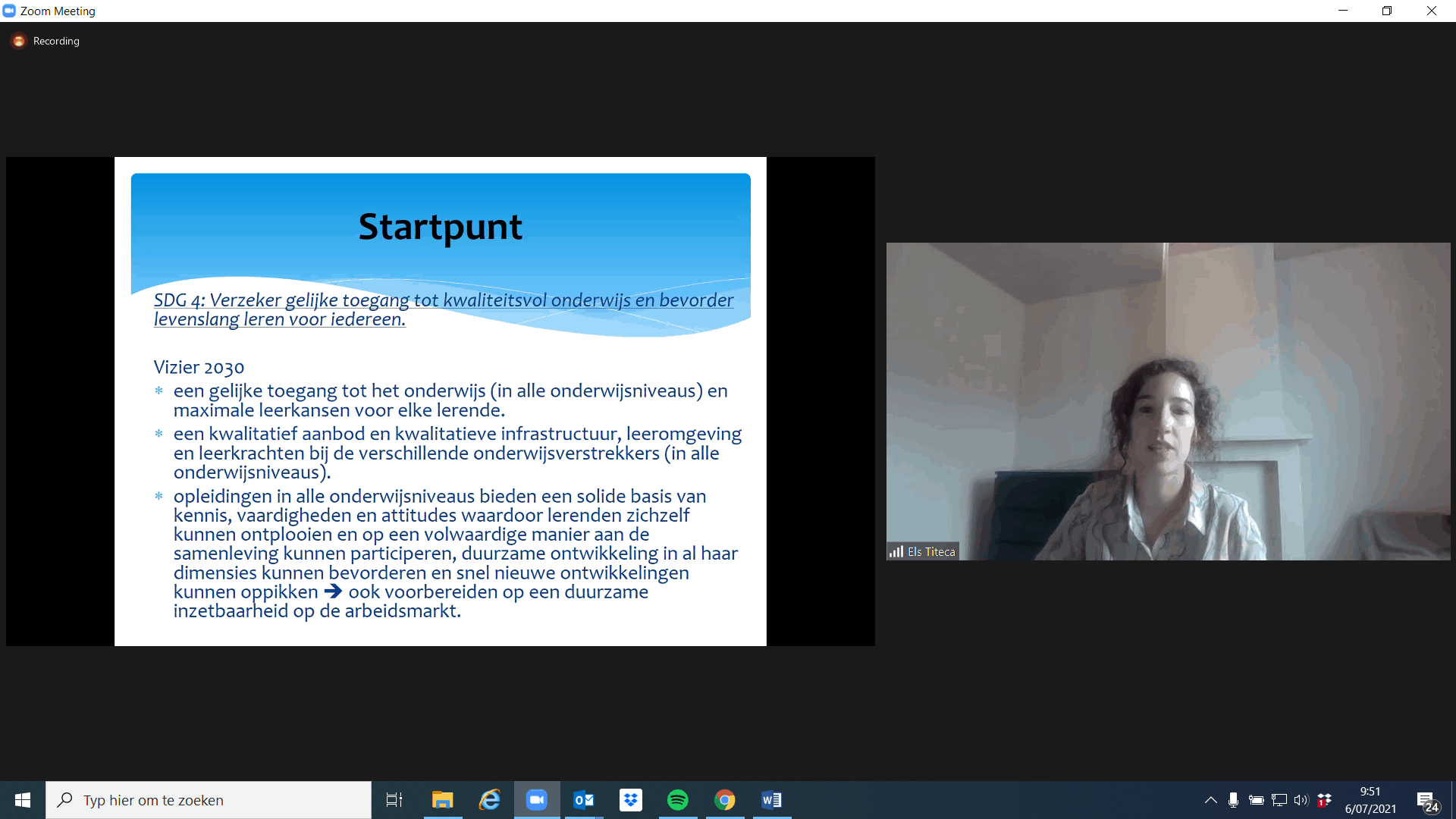Open Outlook from the taskbar
Screen dimensions: 1456x819
(x=584, y=800)
